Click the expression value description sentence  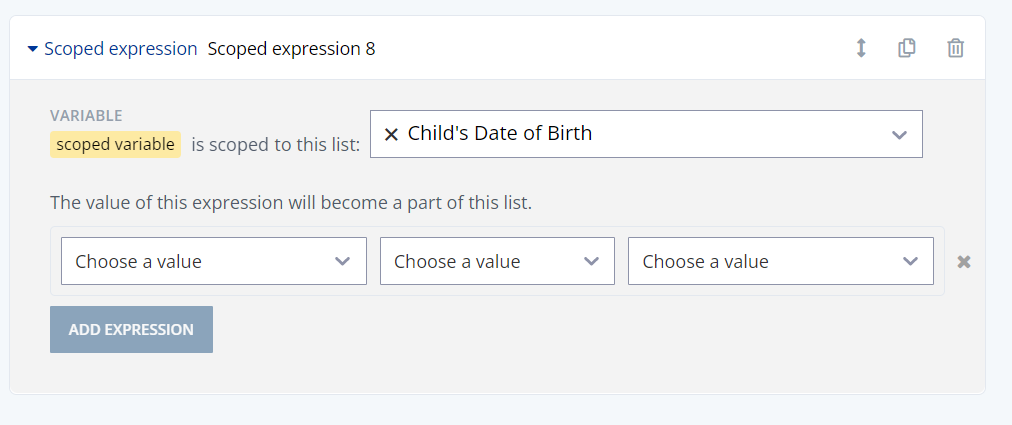(x=291, y=203)
